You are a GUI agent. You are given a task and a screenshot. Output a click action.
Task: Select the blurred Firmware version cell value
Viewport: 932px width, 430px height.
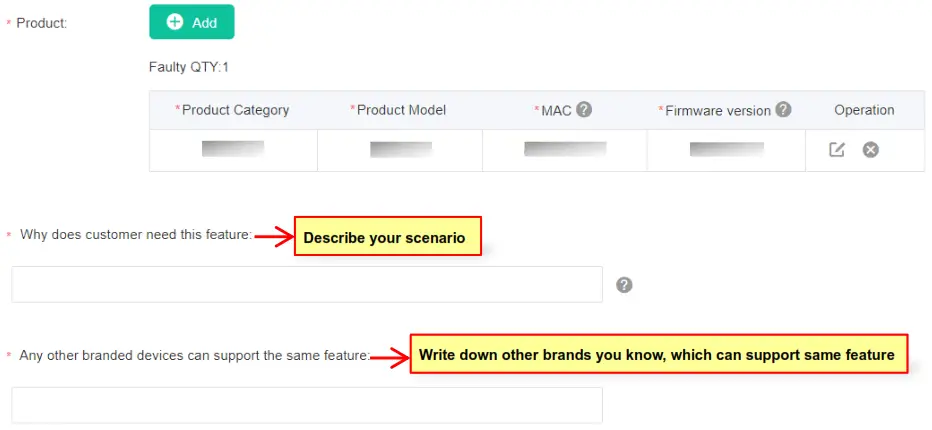point(727,149)
